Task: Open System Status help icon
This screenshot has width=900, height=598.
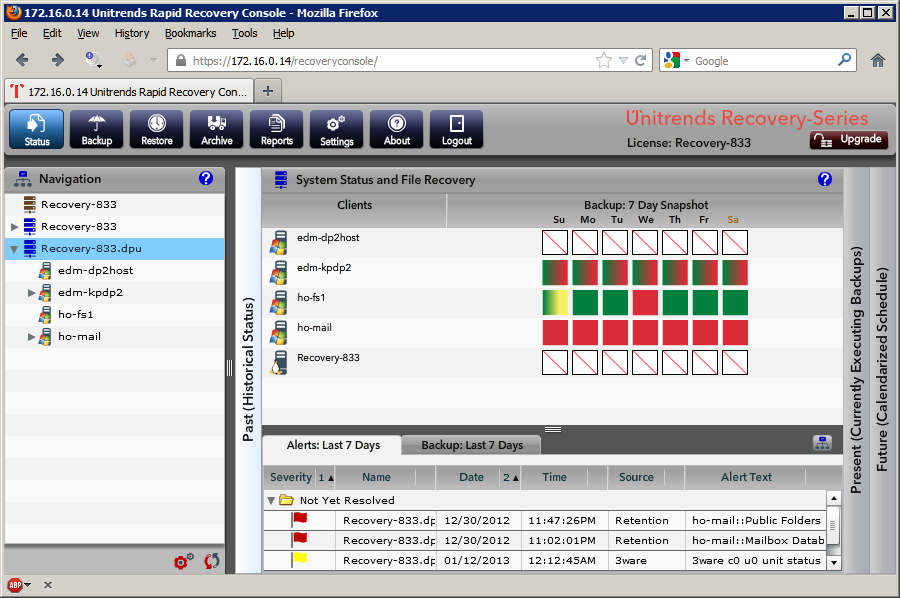Action: click(825, 180)
